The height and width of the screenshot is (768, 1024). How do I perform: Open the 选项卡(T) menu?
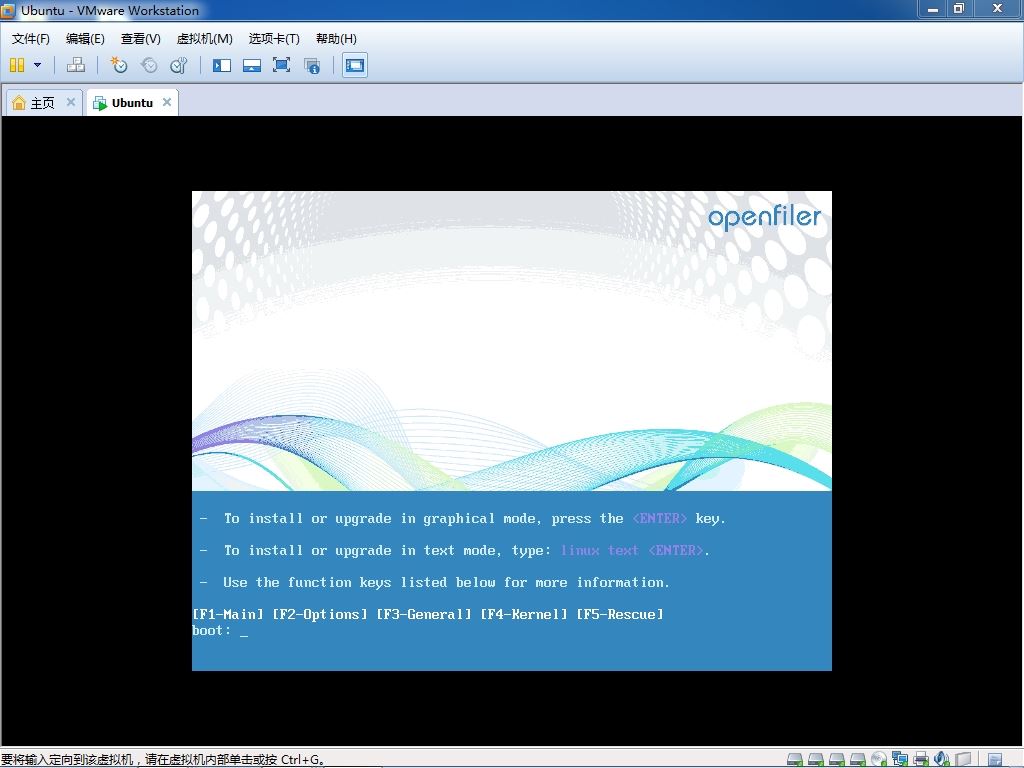(274, 39)
